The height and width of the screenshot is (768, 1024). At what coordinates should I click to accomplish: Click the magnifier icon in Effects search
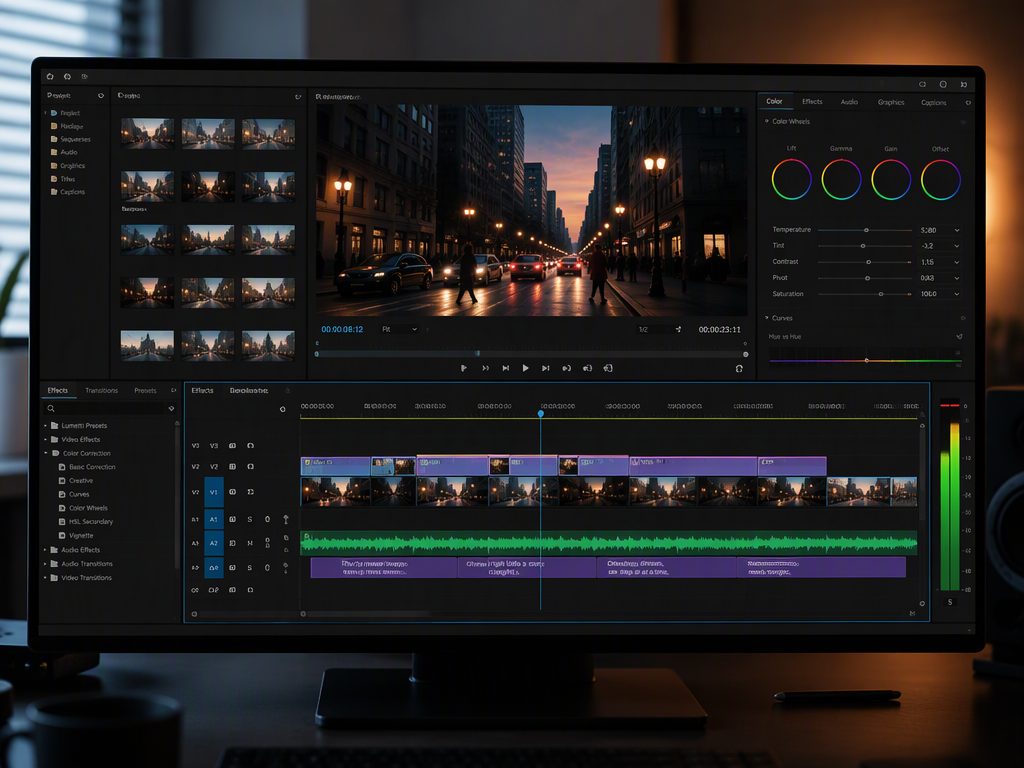coord(51,408)
